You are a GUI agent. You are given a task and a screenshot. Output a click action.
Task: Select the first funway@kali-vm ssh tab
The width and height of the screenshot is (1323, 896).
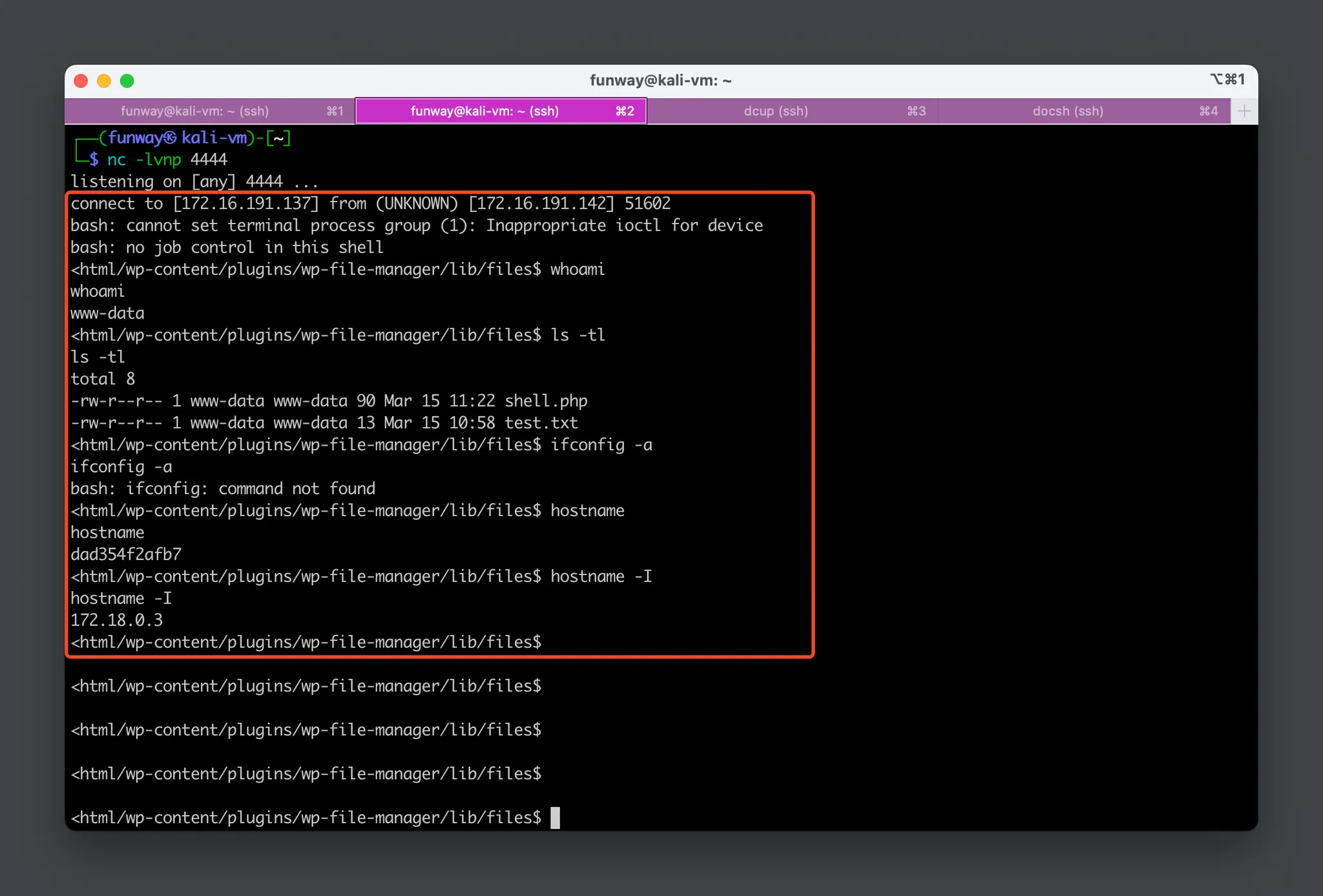194,111
